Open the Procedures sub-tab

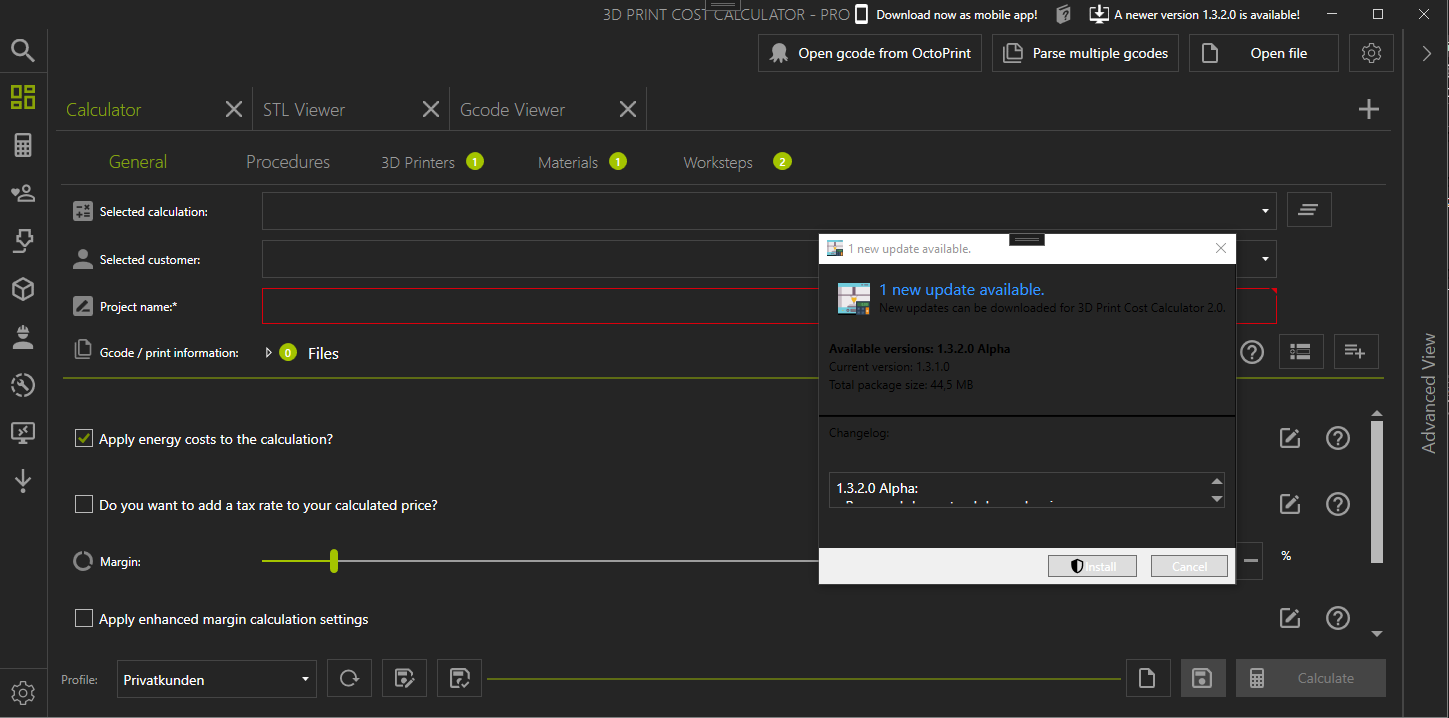tap(288, 162)
